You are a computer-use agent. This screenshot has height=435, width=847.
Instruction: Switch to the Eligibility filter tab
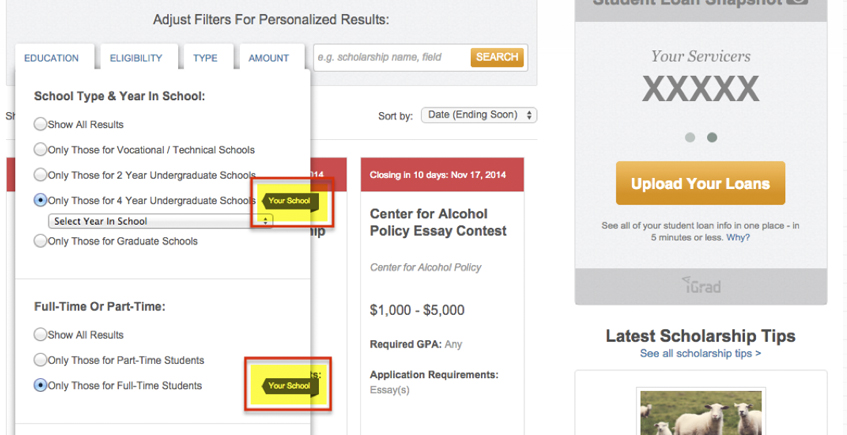[136, 58]
